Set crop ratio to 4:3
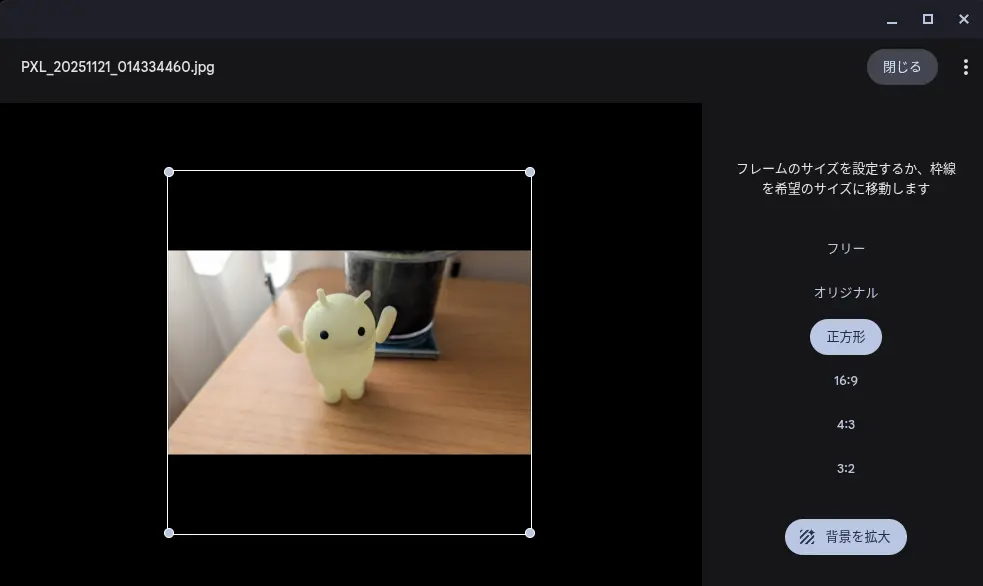This screenshot has height=586, width=983. point(845,425)
